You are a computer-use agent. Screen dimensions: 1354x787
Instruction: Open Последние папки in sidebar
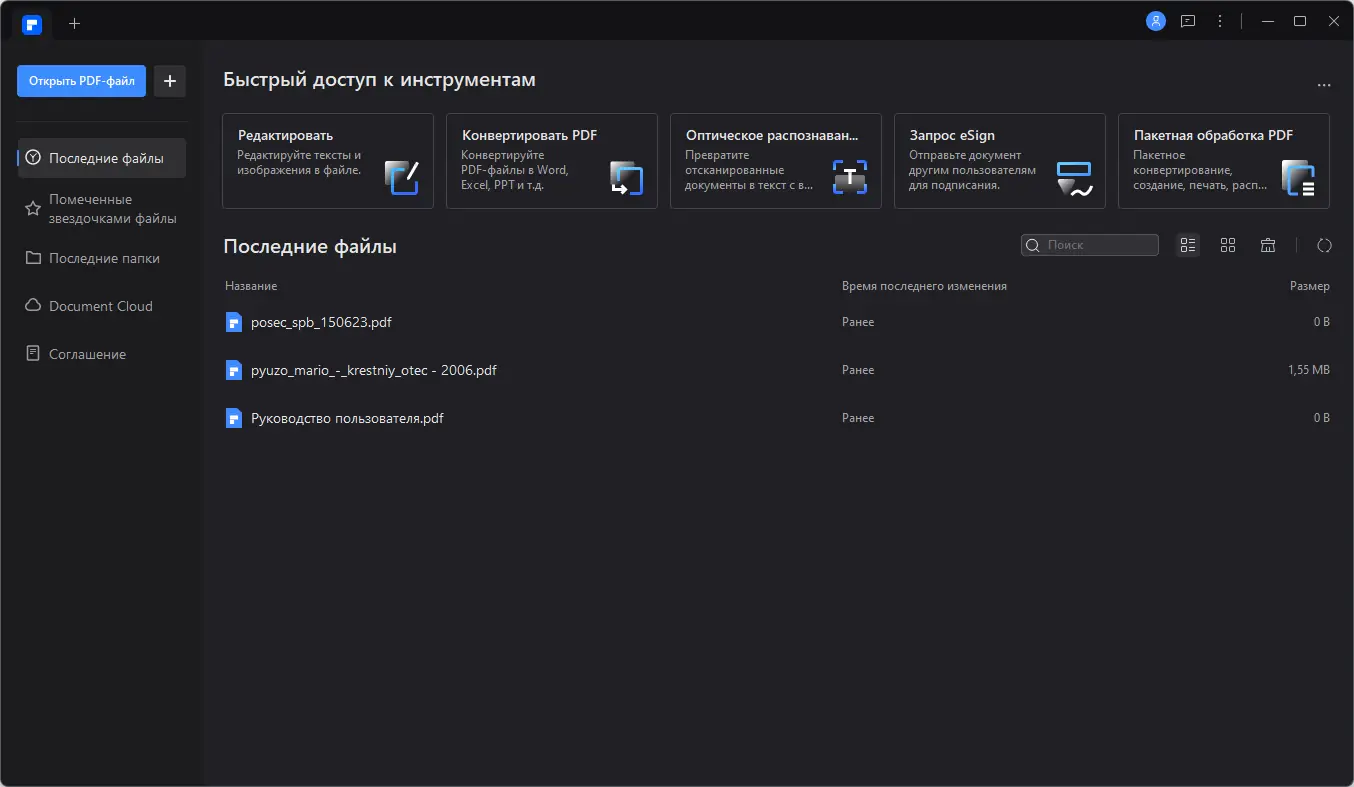tap(102, 258)
